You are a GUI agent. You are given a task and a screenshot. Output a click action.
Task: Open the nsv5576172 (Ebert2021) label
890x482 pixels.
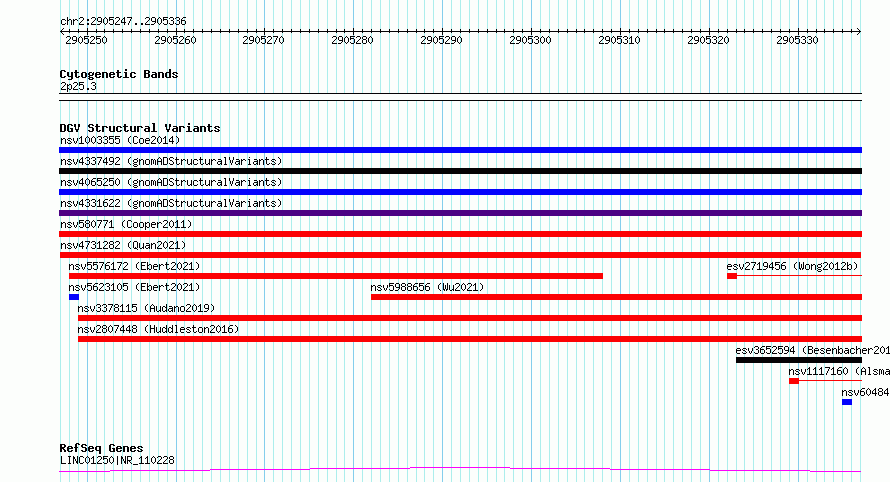point(134,266)
